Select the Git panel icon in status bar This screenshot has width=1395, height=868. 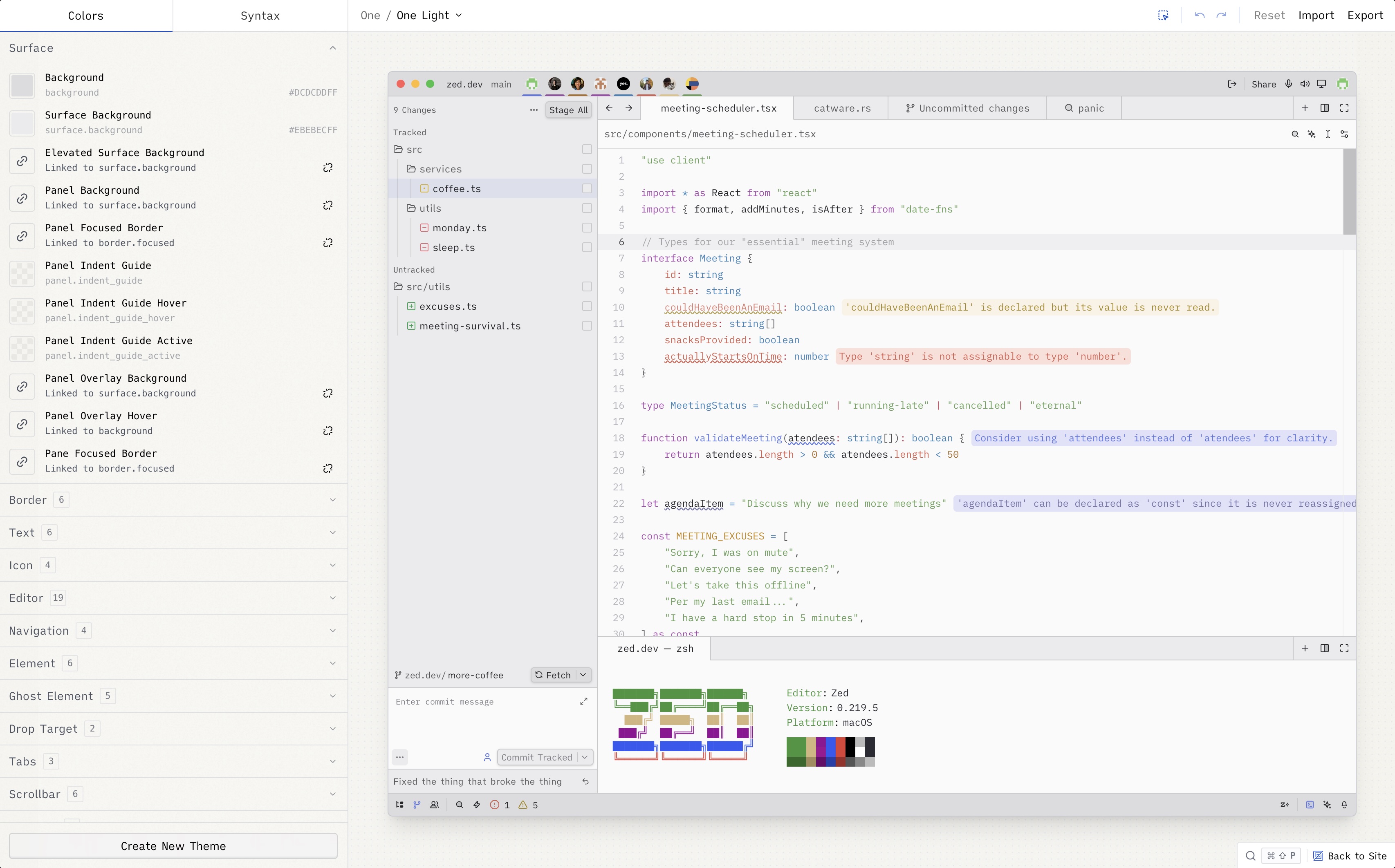417,804
